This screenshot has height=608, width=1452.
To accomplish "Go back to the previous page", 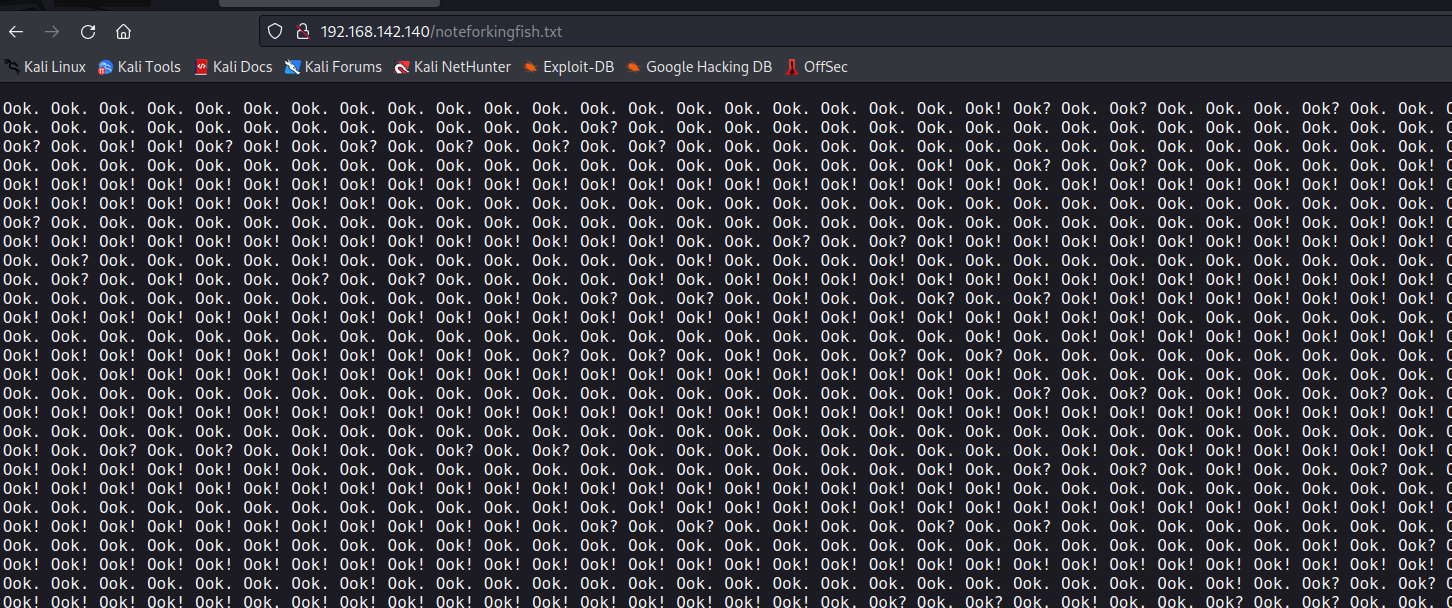I will pos(16,31).
